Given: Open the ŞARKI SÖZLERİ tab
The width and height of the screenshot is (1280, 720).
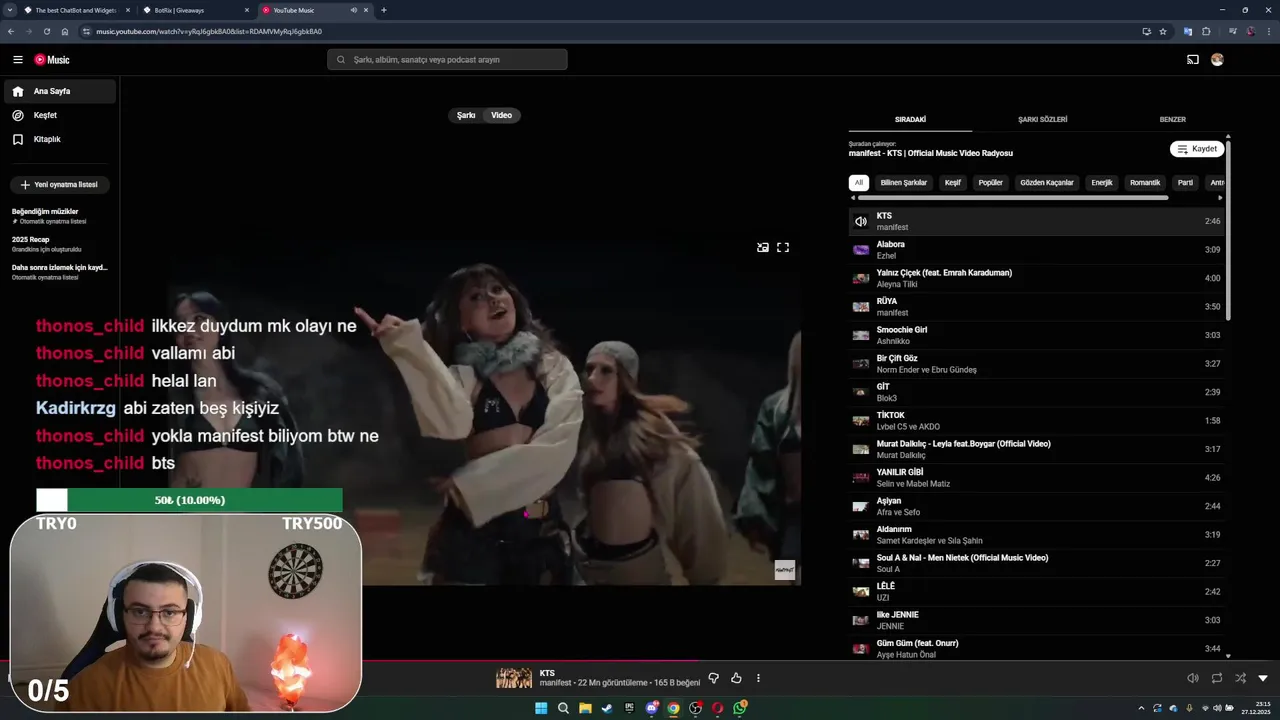Looking at the screenshot, I should (1042, 119).
